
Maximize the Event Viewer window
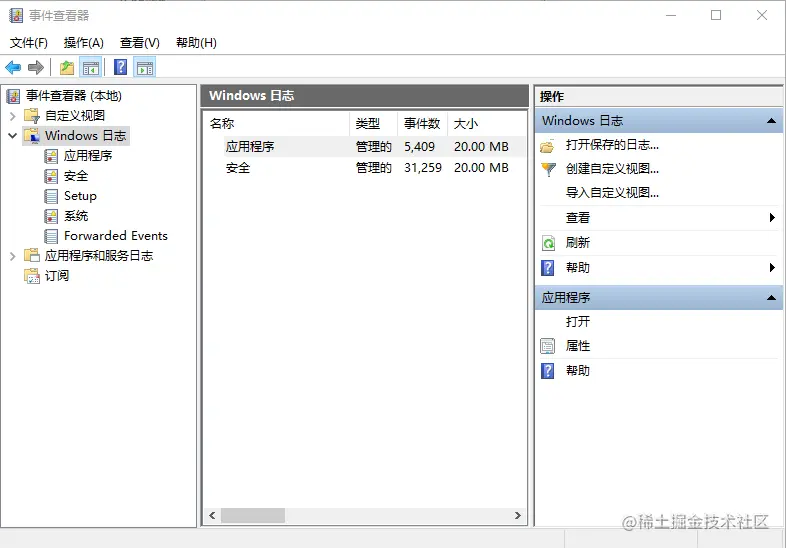coord(716,16)
